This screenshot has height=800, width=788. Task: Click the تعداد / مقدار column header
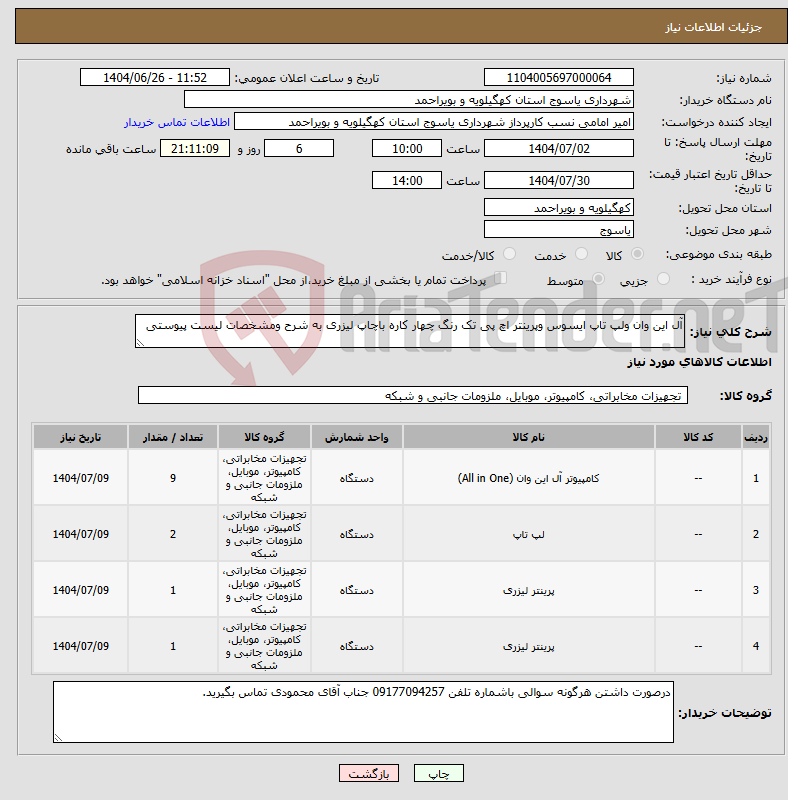[x=173, y=437]
